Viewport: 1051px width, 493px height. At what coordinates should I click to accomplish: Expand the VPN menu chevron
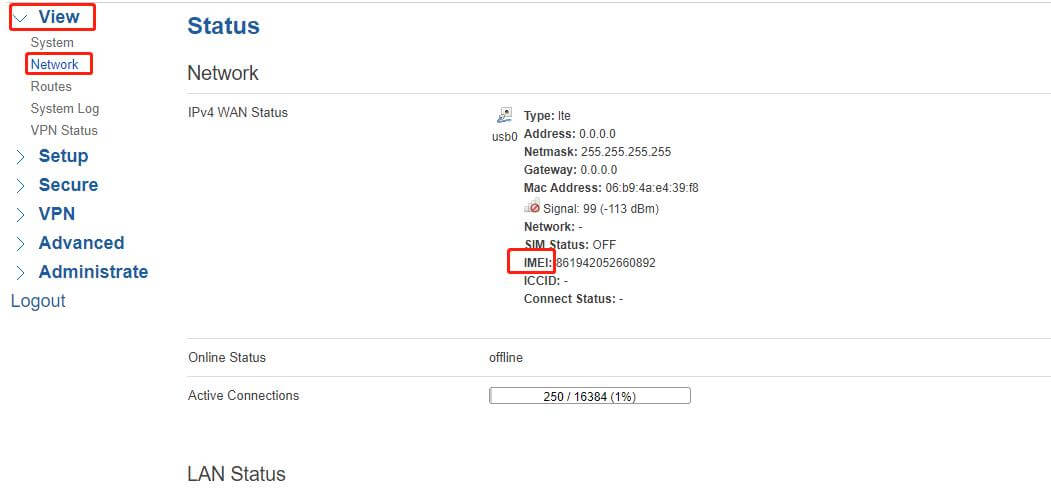20,214
